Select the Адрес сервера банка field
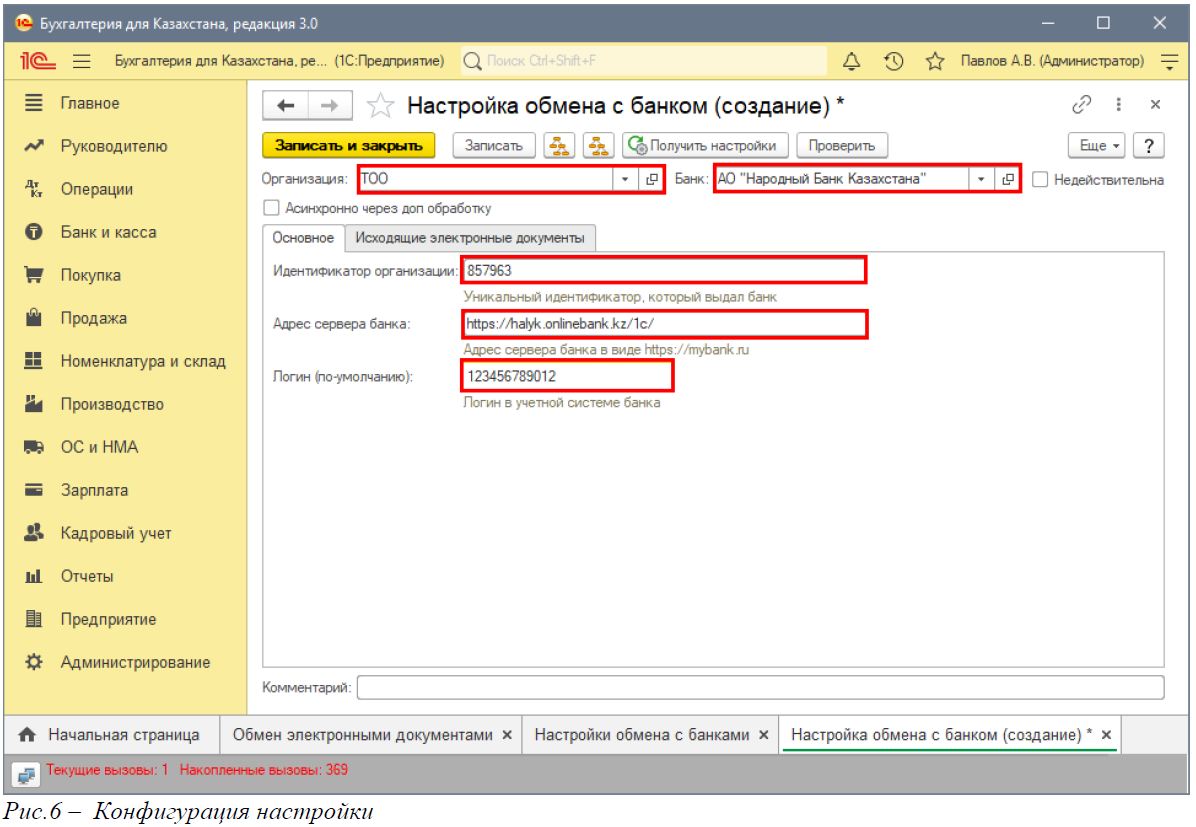The image size is (1196, 827). tap(664, 324)
